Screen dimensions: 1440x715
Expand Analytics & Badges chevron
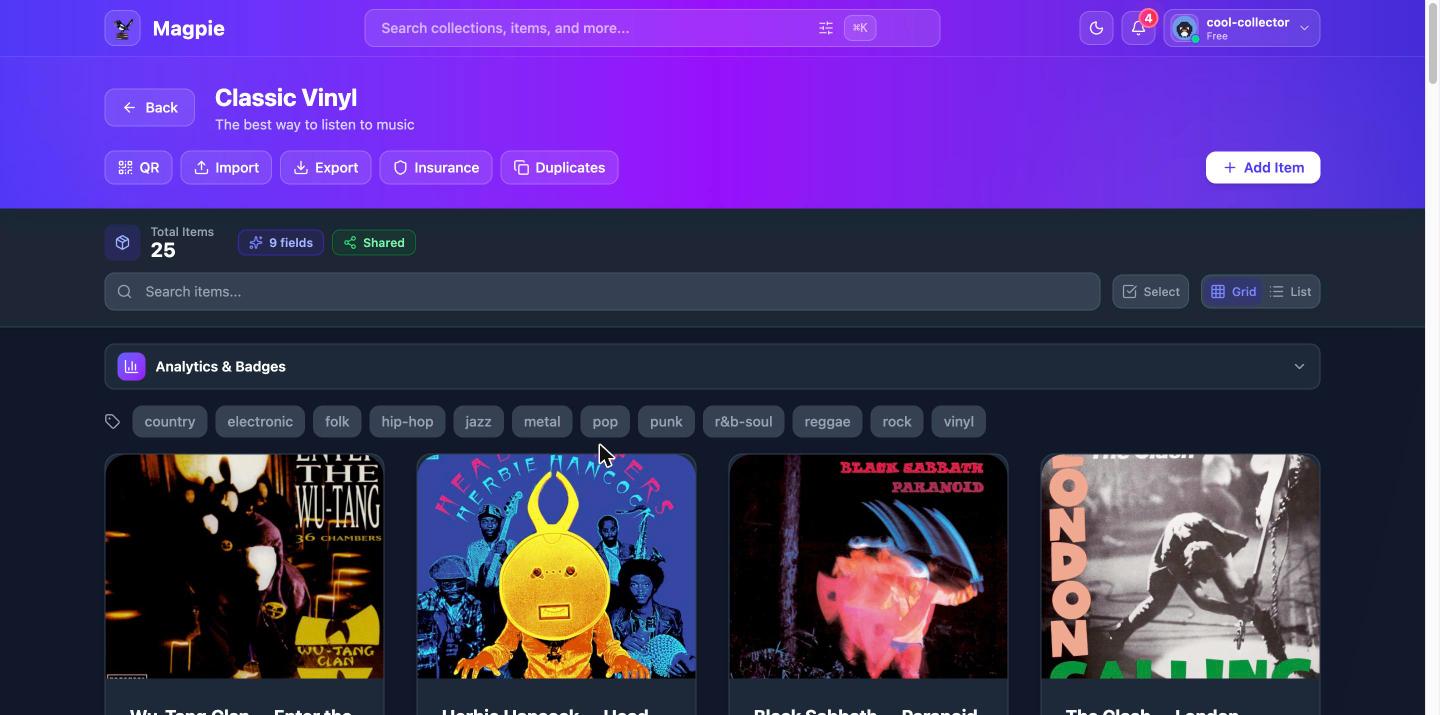[1299, 367]
